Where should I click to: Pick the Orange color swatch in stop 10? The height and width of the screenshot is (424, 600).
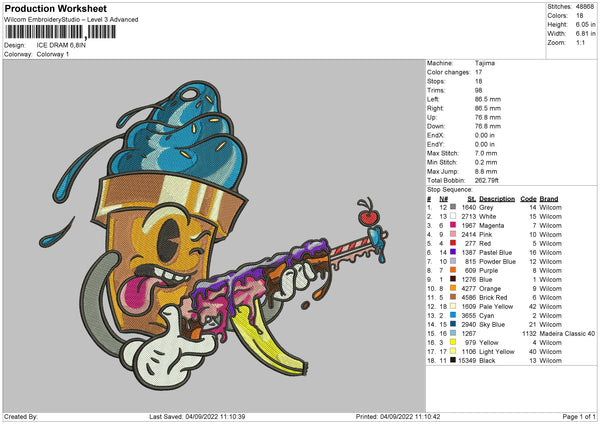pos(453,288)
